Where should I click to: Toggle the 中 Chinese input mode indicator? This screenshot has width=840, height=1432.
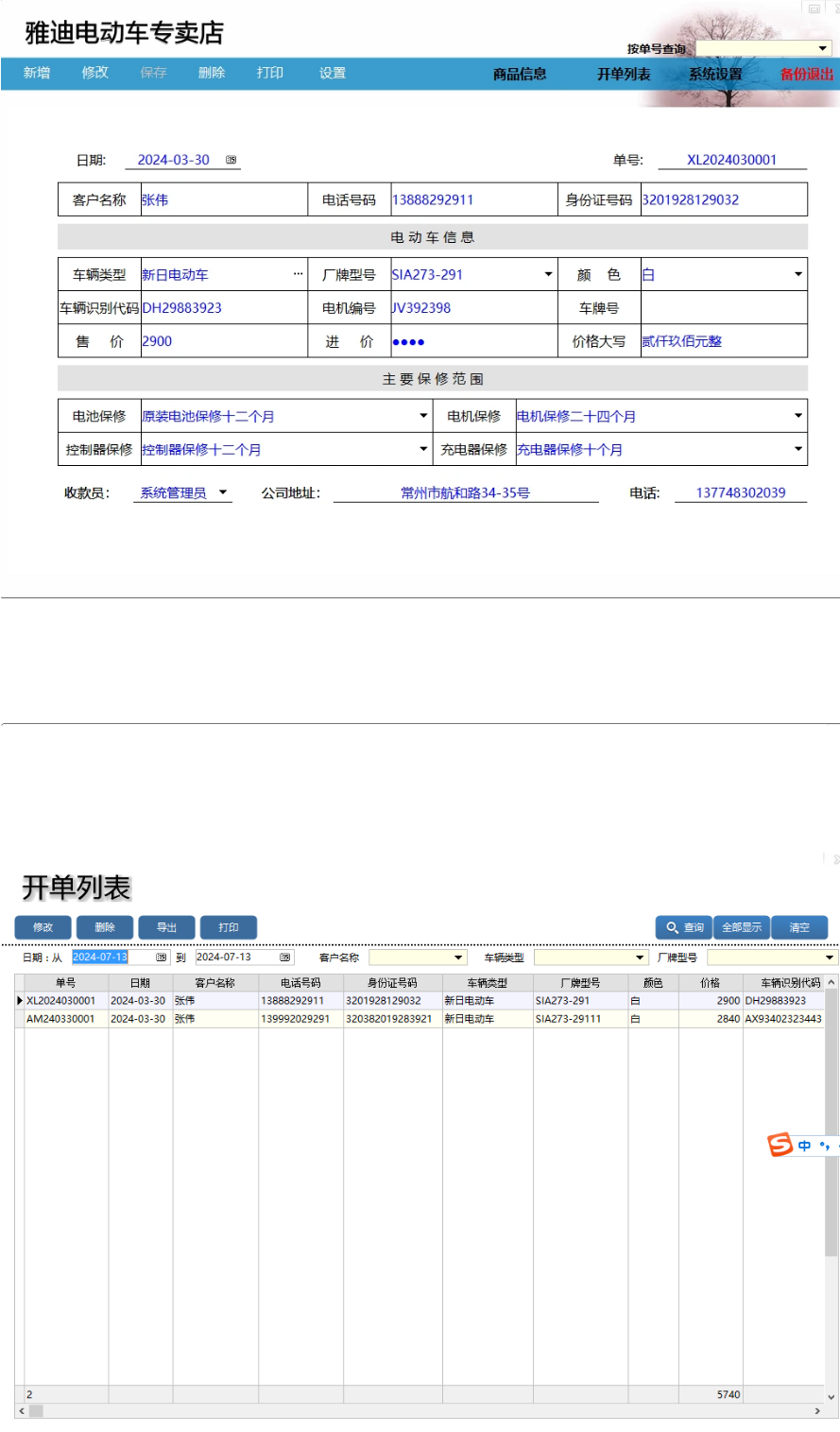click(x=804, y=1146)
